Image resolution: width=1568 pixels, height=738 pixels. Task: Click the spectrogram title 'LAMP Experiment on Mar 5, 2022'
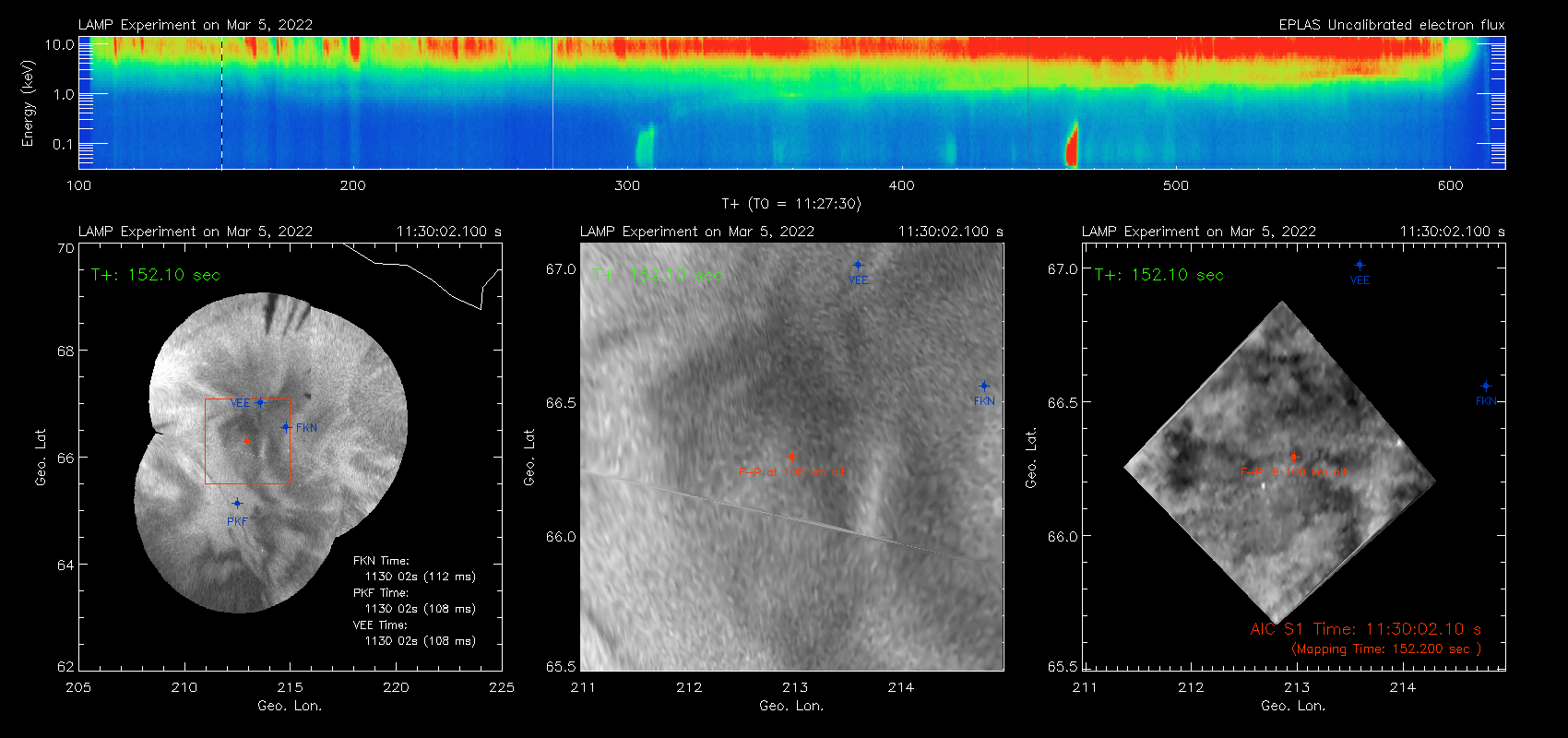(196, 25)
